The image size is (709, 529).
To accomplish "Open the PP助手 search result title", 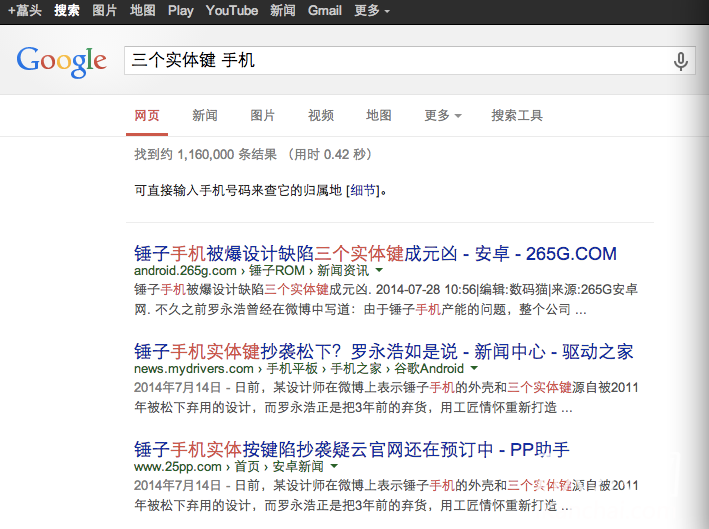I will tap(351, 449).
